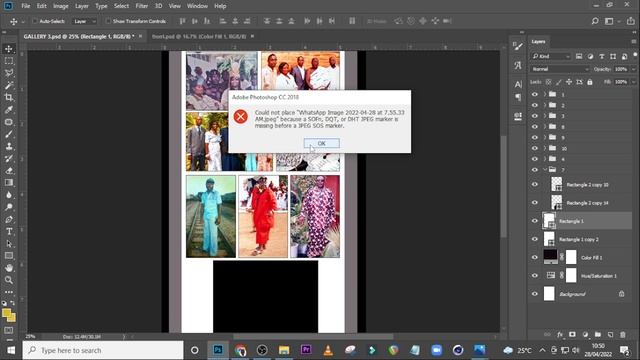Screen dimensions: 640x360
Task: Select the Move tool
Action: [x=9, y=49]
